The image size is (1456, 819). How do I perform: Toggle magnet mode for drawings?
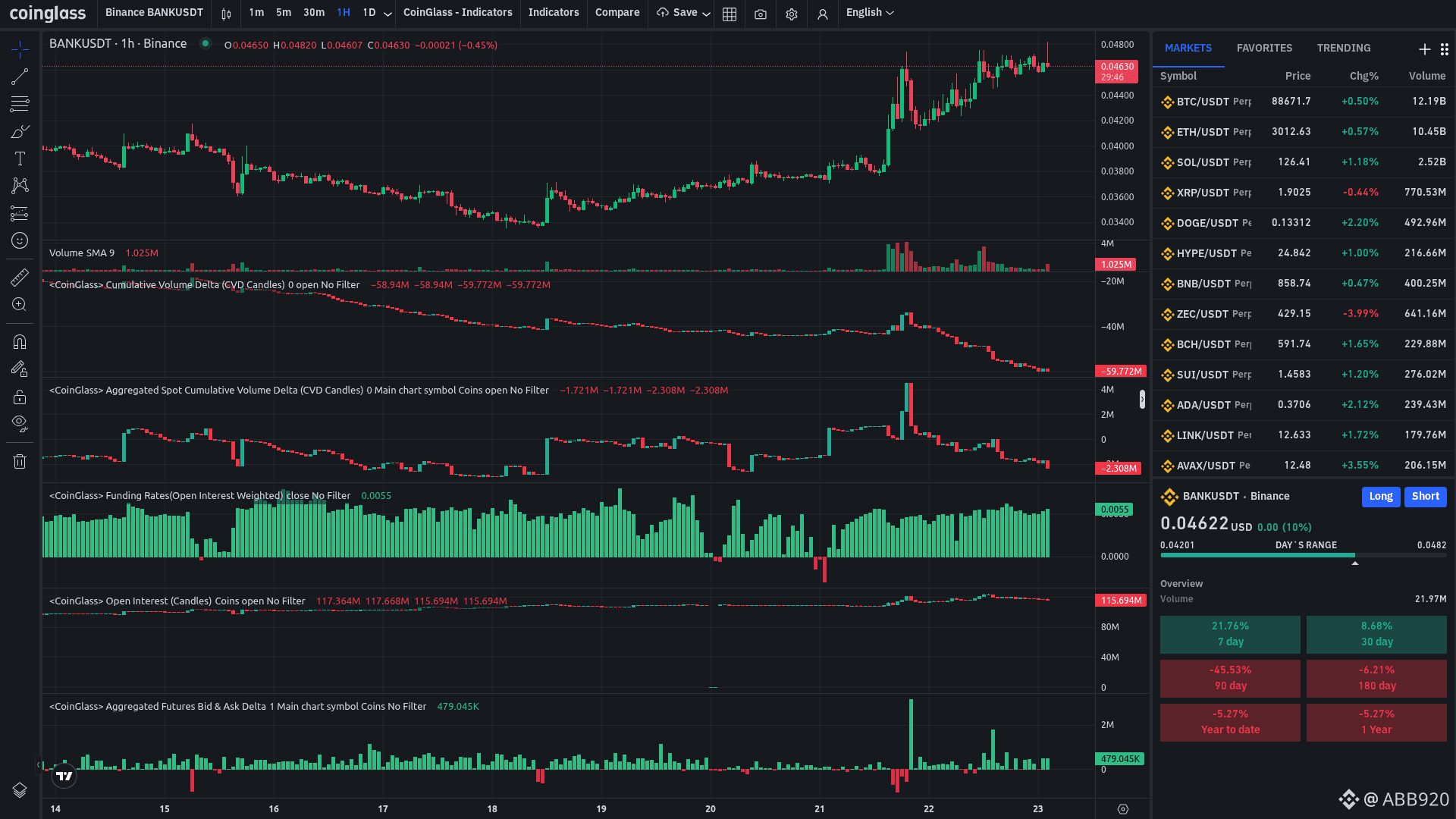[20, 342]
